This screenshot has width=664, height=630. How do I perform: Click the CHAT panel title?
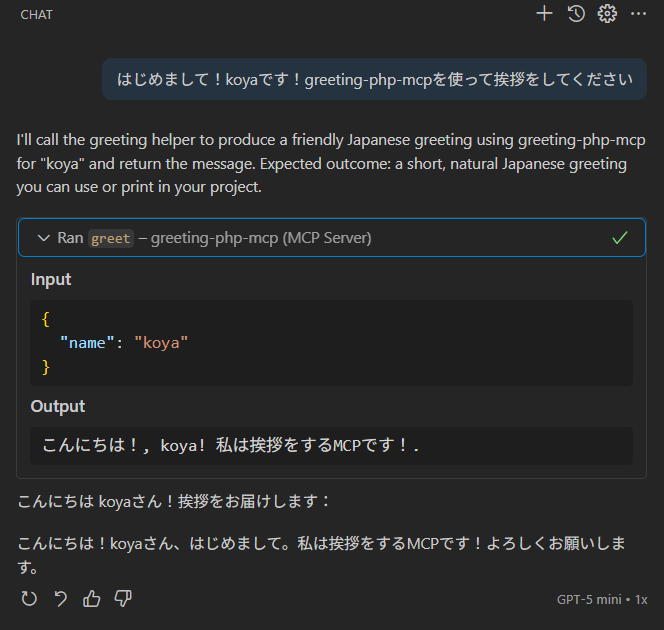36,15
